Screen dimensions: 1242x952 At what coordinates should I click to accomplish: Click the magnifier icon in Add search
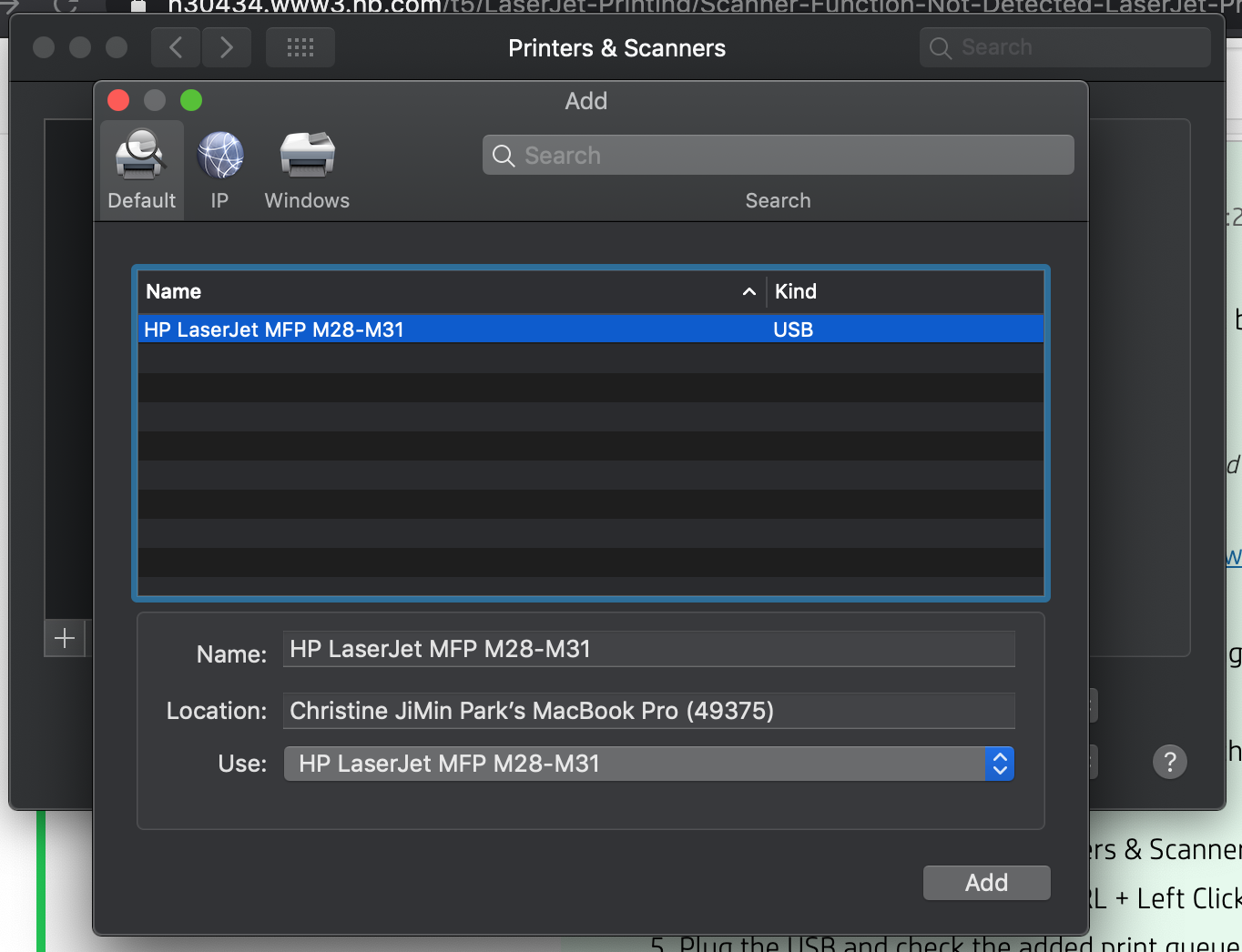pyautogui.click(x=504, y=156)
